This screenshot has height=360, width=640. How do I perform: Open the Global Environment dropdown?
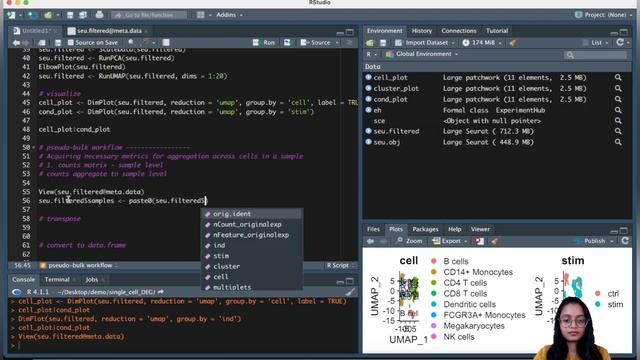pos(422,54)
